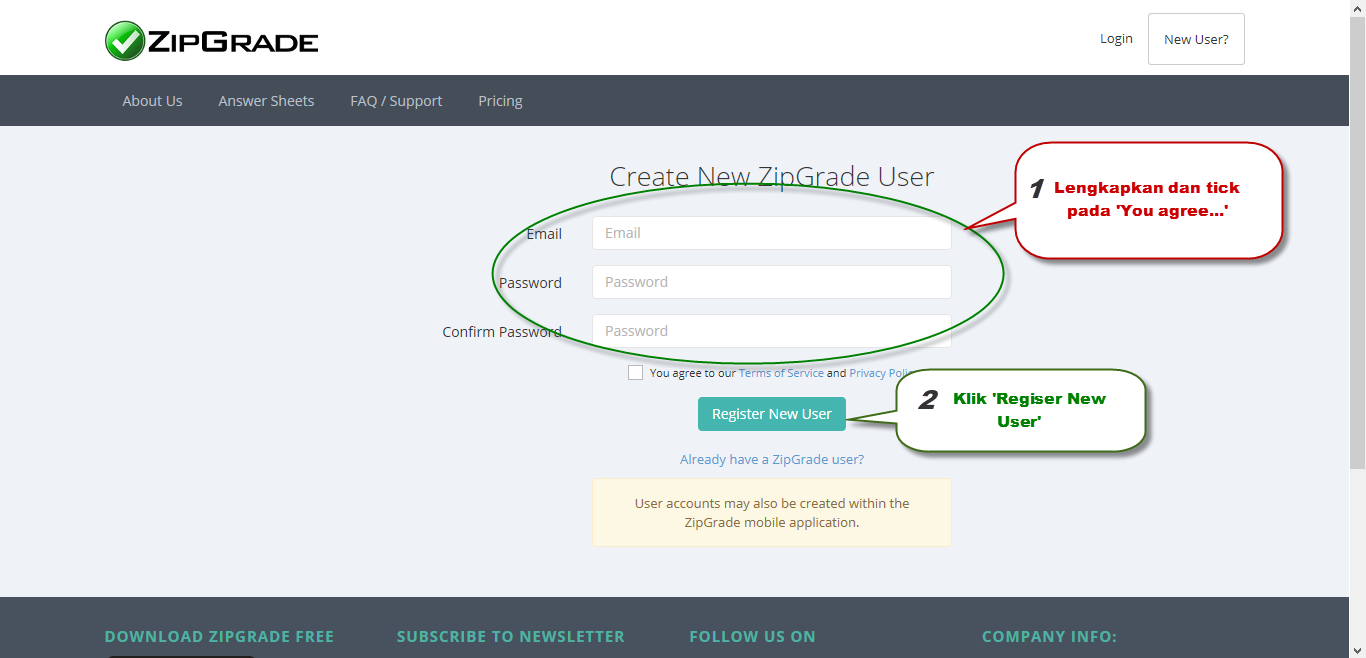
Task: Click Register New User button
Action: 772,414
